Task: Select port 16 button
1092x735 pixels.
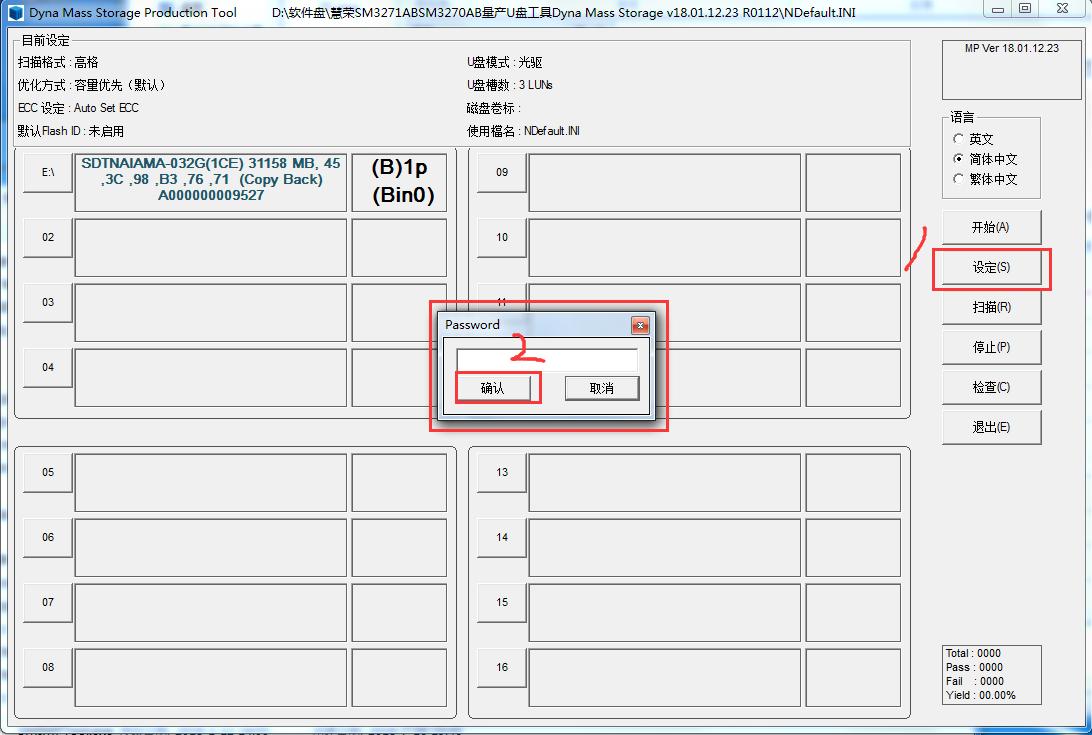Action: pos(502,667)
